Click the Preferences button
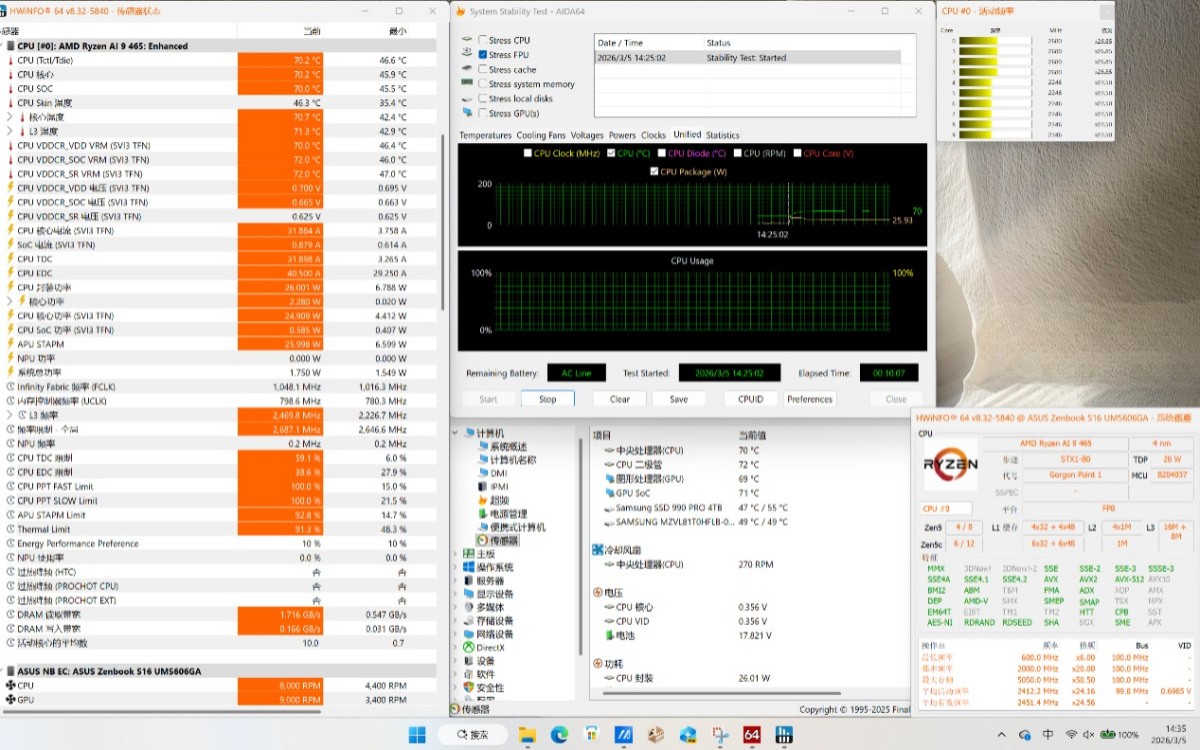The height and width of the screenshot is (750, 1200). (809, 399)
